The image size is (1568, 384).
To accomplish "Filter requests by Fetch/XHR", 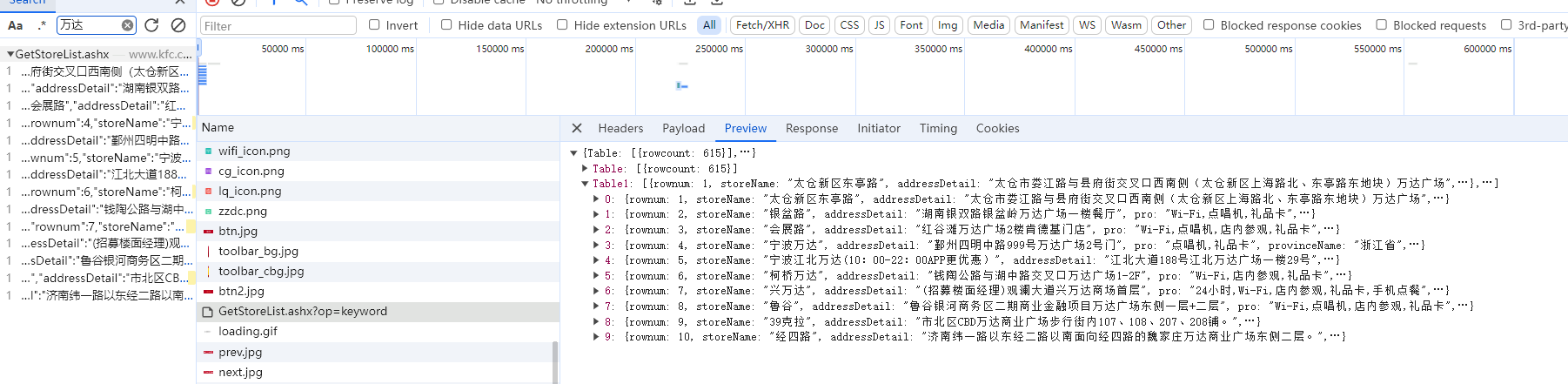I will pos(762,25).
